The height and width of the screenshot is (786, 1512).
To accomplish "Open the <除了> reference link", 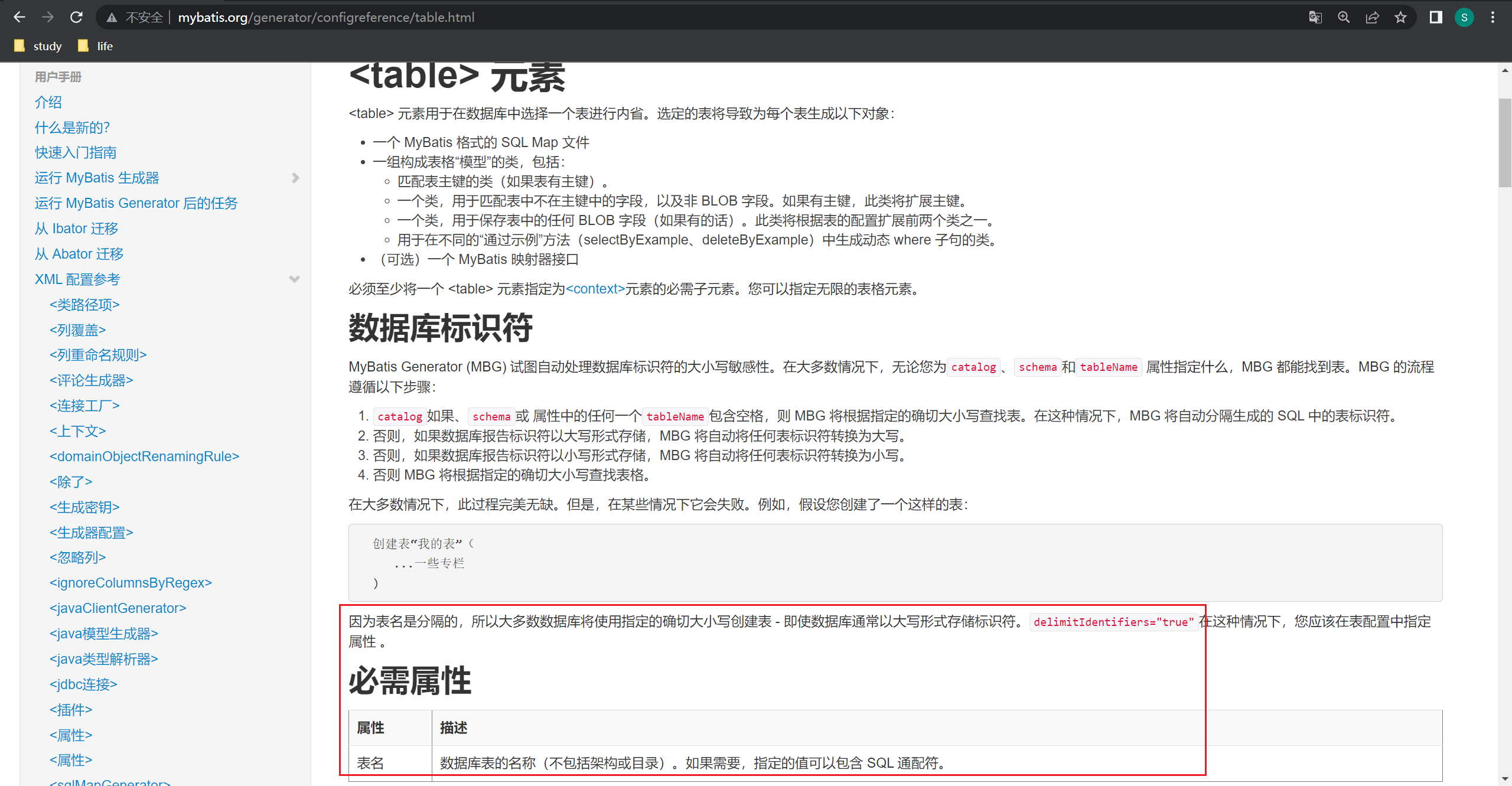I will (x=71, y=482).
